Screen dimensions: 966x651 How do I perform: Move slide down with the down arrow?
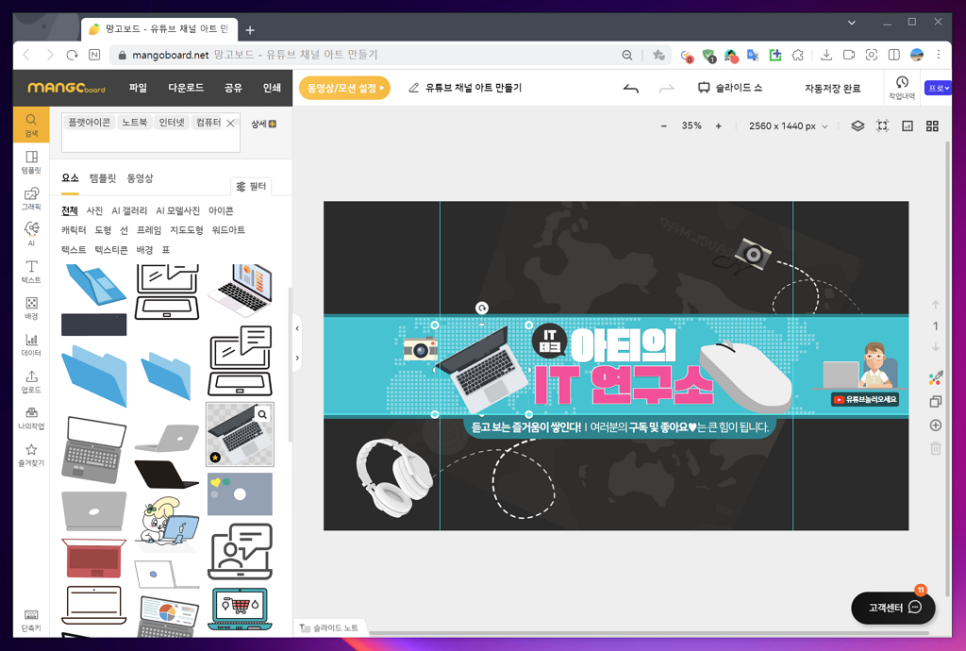pos(935,347)
